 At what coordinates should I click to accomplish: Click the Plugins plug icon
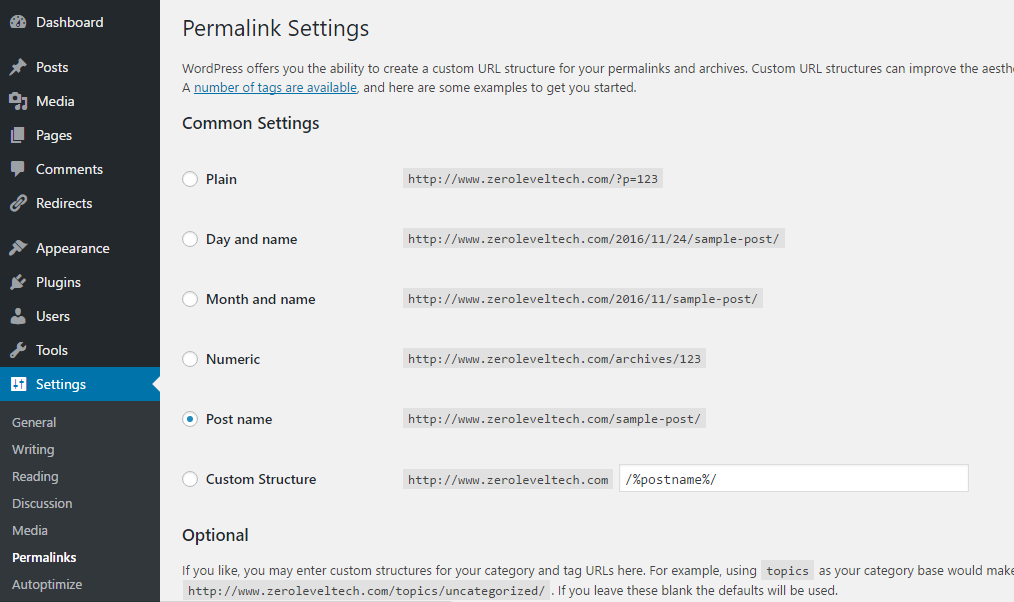pyautogui.click(x=18, y=283)
